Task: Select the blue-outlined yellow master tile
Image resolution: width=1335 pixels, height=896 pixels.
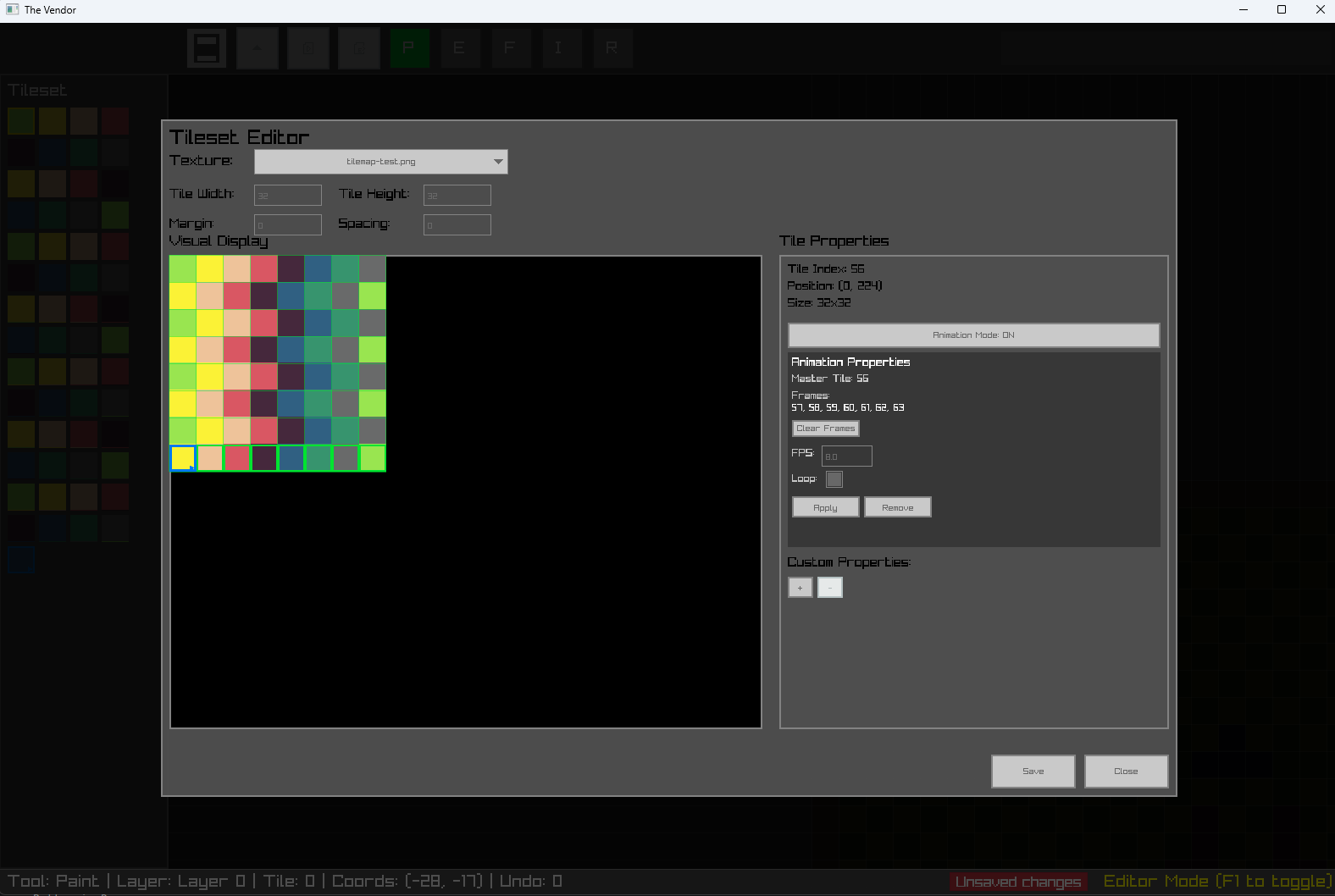Action: [183, 458]
